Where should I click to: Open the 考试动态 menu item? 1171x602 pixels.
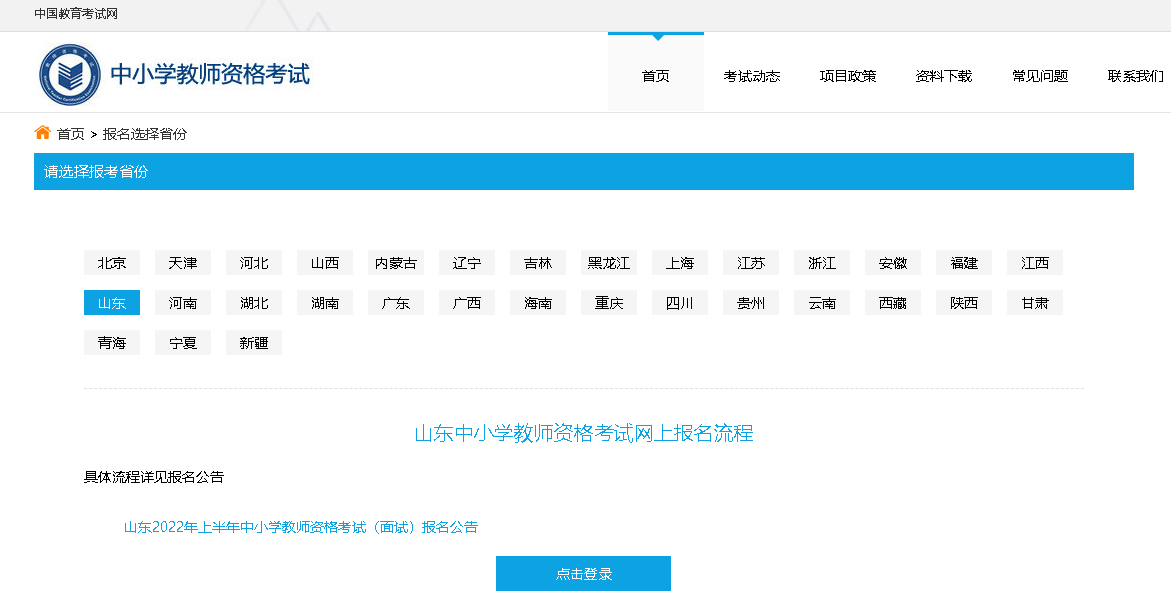pyautogui.click(x=751, y=76)
